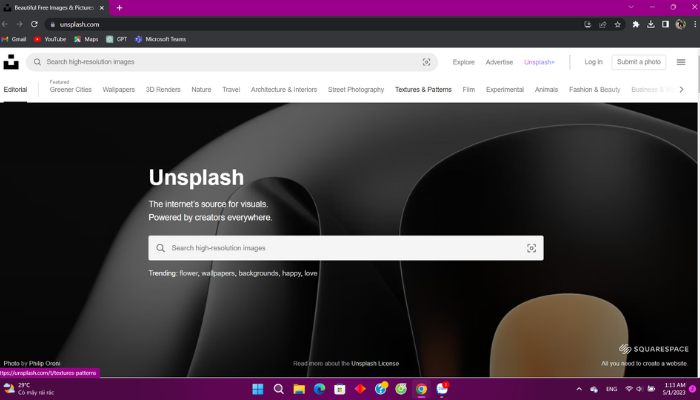Open the Travel category
700x400 pixels.
click(x=231, y=90)
